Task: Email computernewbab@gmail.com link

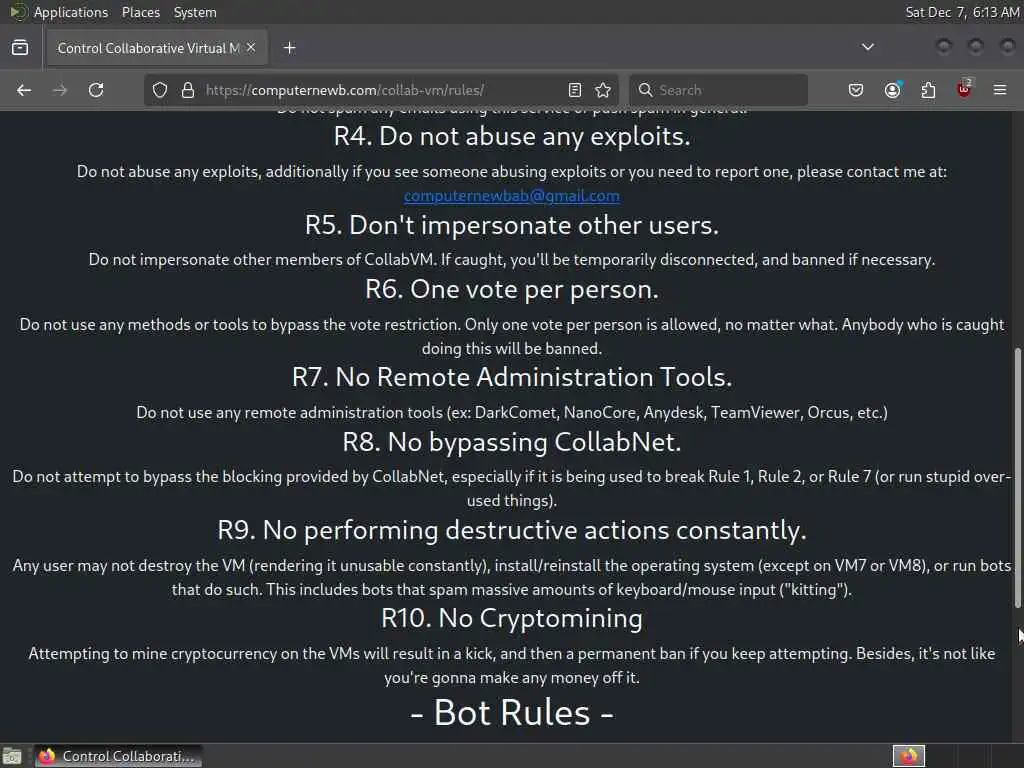Action: (x=512, y=196)
